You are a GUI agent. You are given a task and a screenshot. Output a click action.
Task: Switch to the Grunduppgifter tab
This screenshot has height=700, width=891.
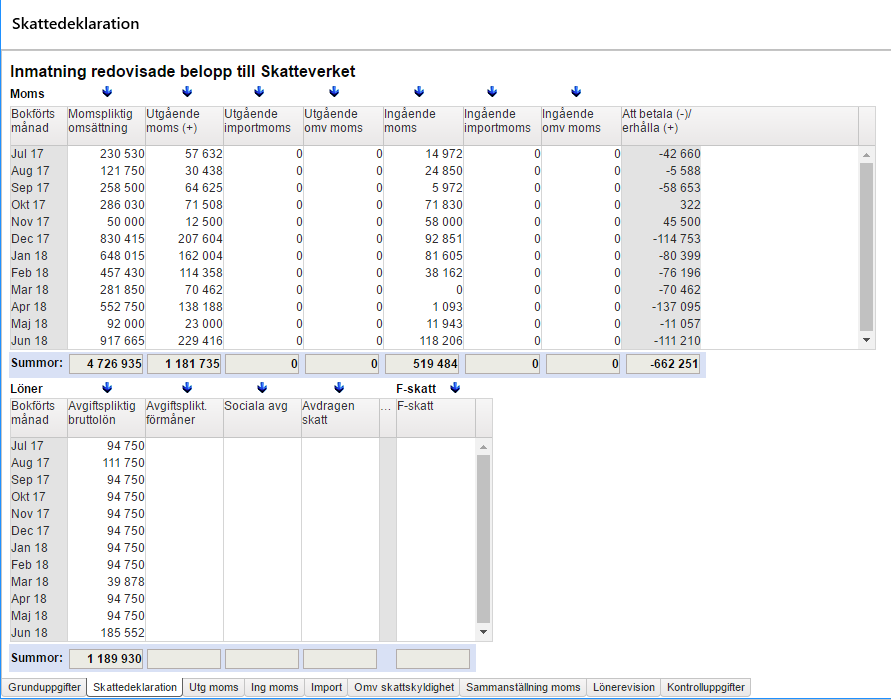pyautogui.click(x=44, y=687)
